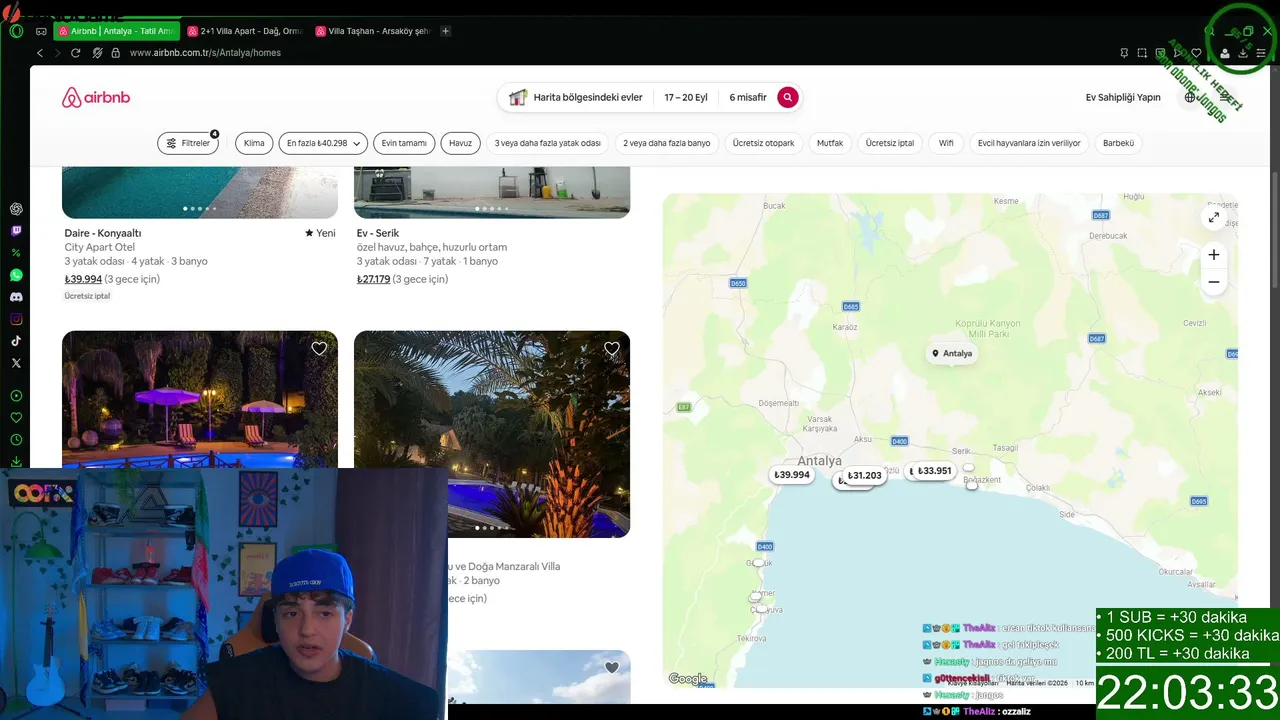Toggle the Wifi filter chip
The width and height of the screenshot is (1280, 720).
point(946,143)
